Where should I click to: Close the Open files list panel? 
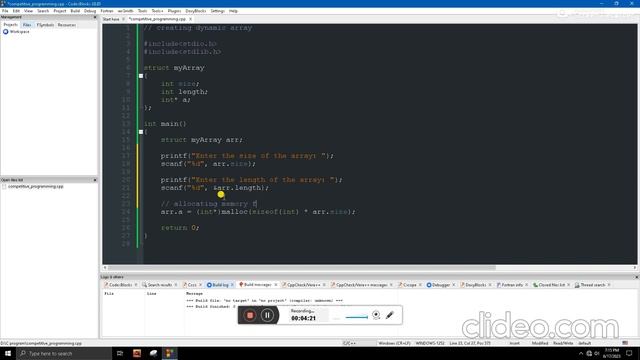[x=95, y=180]
